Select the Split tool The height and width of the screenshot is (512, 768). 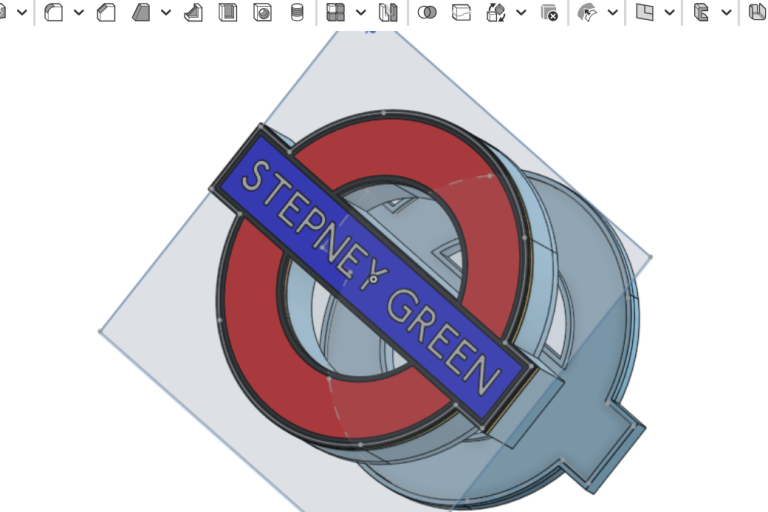point(461,12)
